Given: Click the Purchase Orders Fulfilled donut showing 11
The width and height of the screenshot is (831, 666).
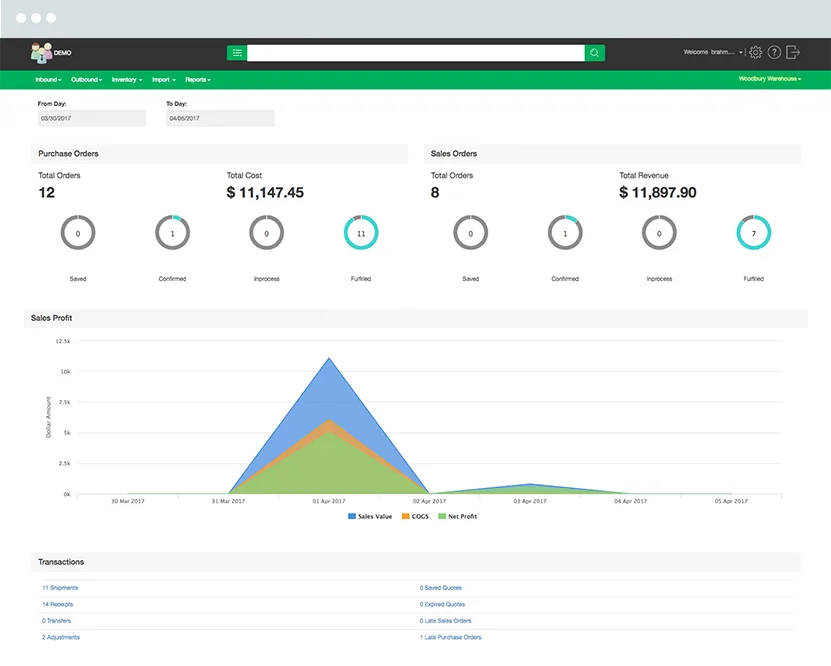Looking at the screenshot, I should [x=361, y=233].
